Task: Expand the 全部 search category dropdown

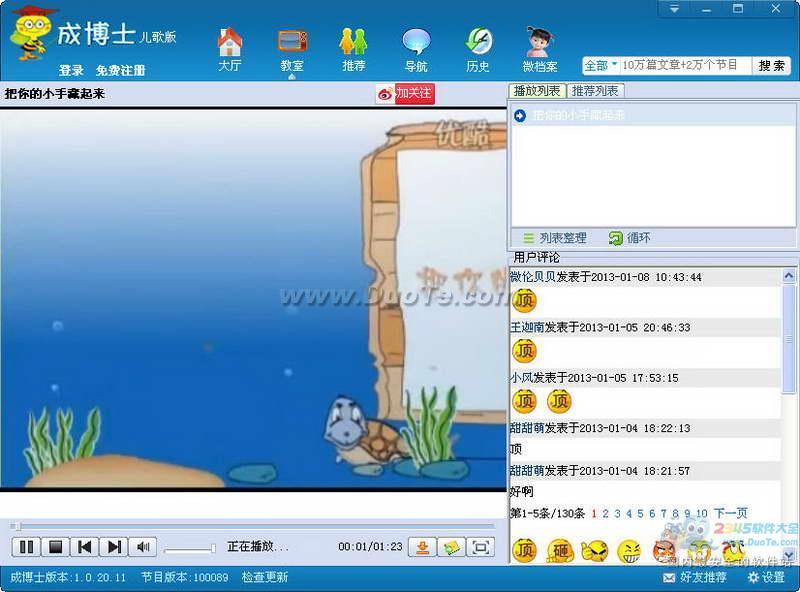Action: coord(601,66)
